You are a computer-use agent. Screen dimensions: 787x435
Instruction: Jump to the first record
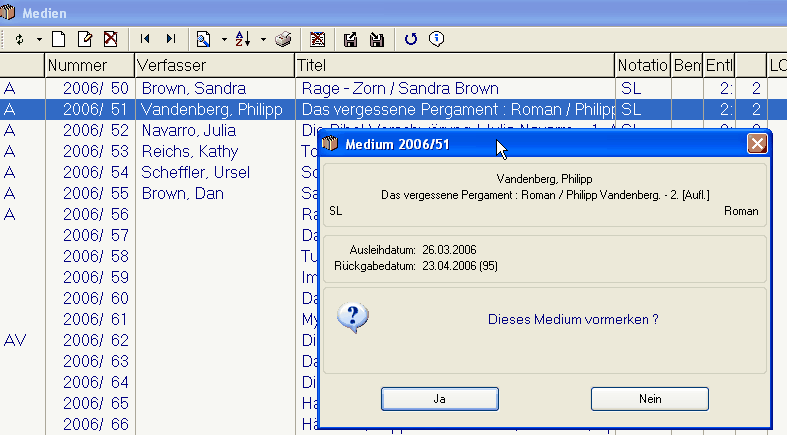coord(146,39)
